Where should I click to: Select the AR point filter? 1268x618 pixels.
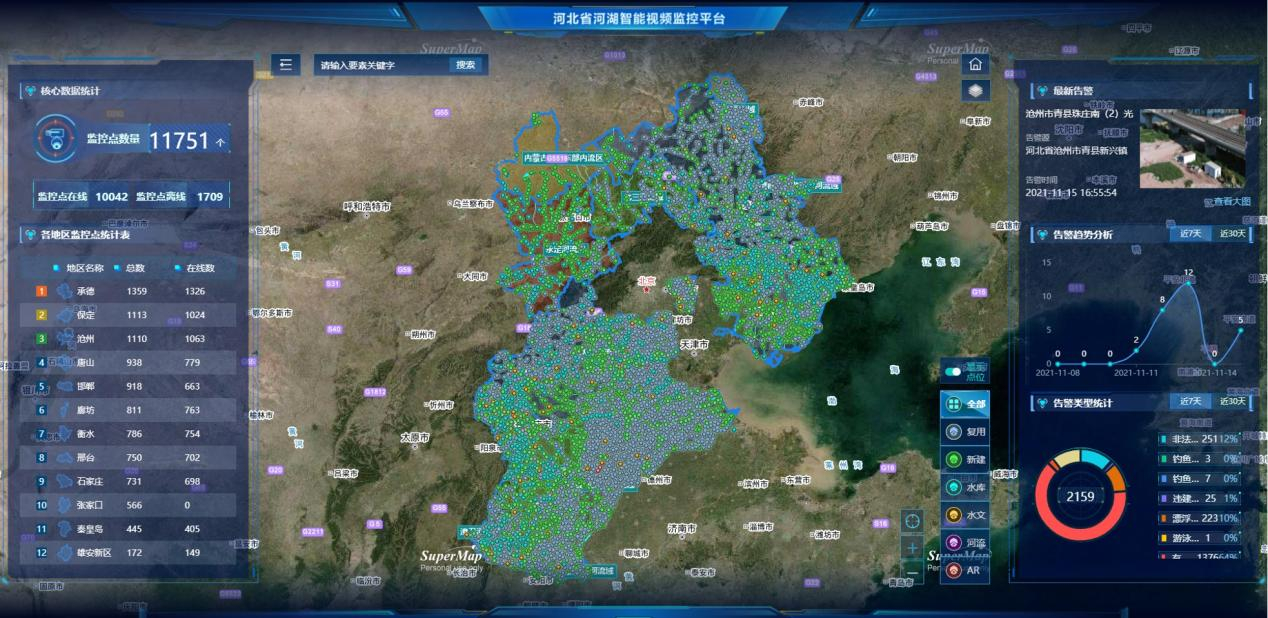coord(964,570)
